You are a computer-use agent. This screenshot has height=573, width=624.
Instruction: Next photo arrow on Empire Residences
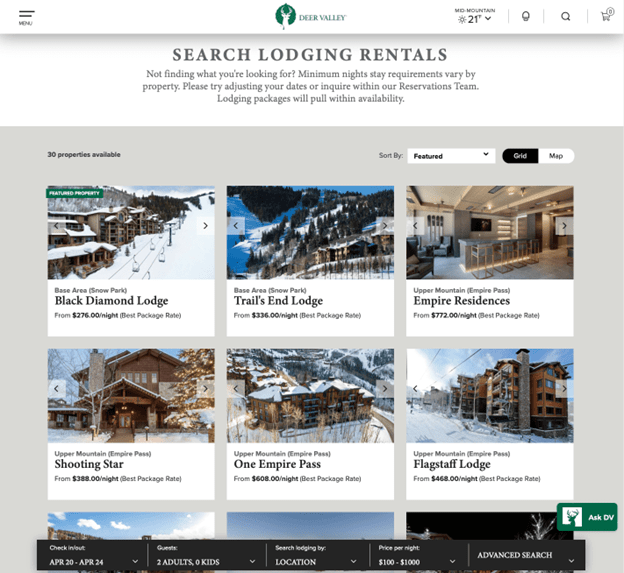[x=564, y=226]
